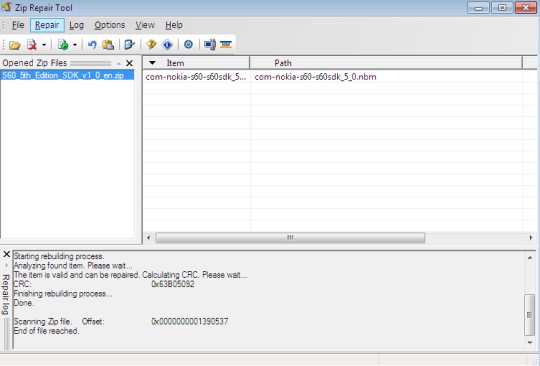Click the log scrollbar up arrow
Viewport: 540px width, 366px height.
point(530,258)
